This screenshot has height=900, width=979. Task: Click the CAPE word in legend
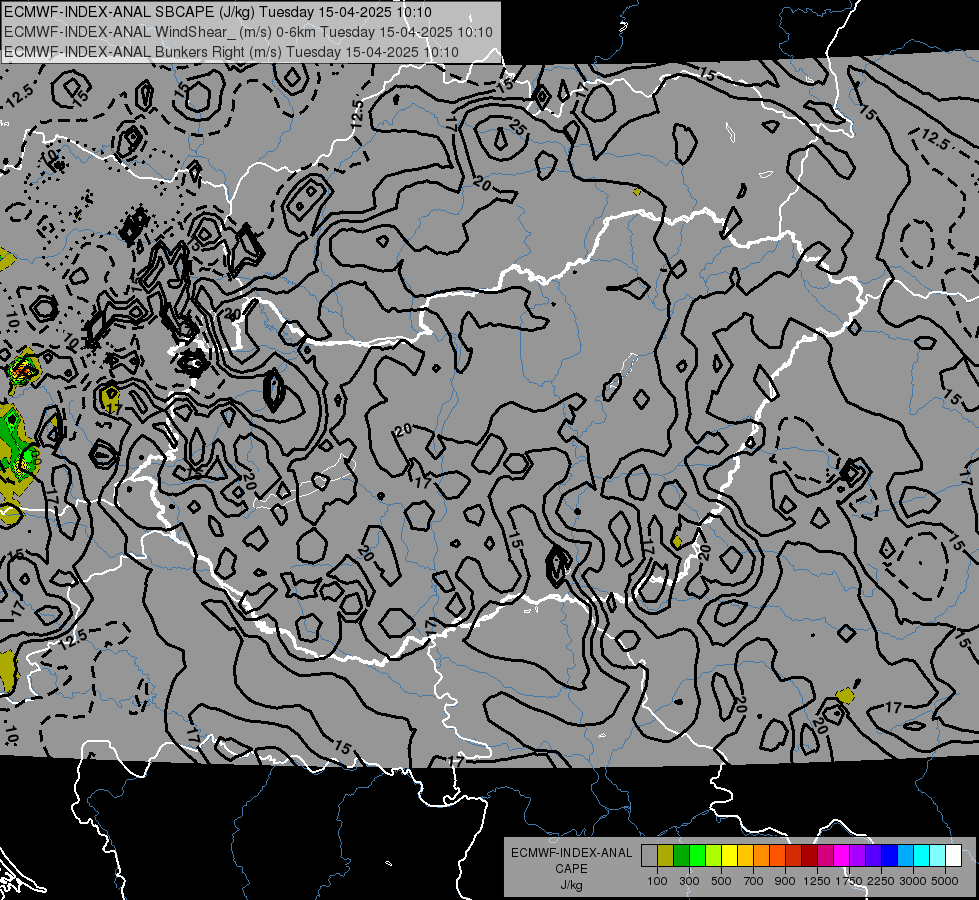pyautogui.click(x=571, y=869)
